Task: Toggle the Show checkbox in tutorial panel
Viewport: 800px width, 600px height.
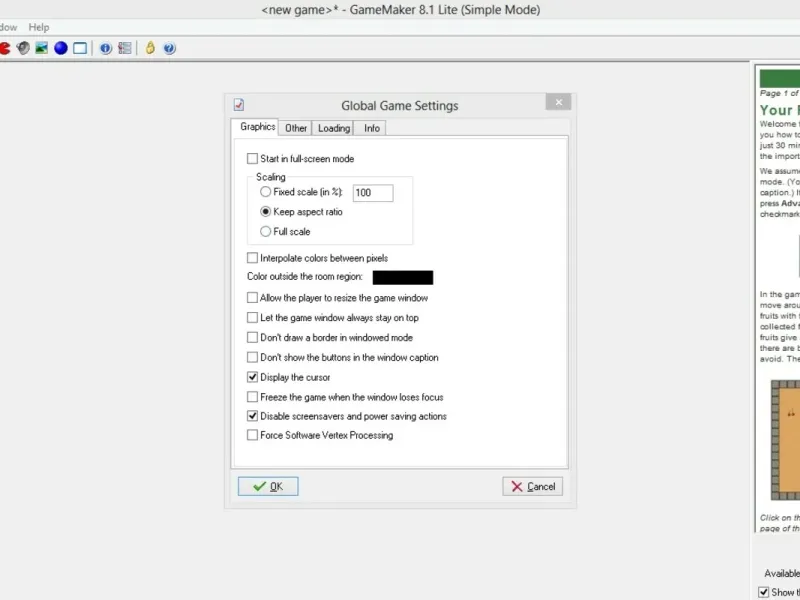Action: [764, 592]
